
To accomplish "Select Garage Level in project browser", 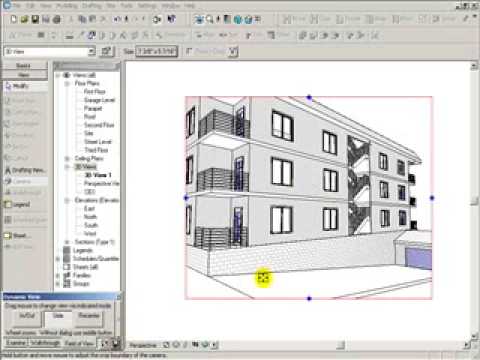I will (x=99, y=100).
